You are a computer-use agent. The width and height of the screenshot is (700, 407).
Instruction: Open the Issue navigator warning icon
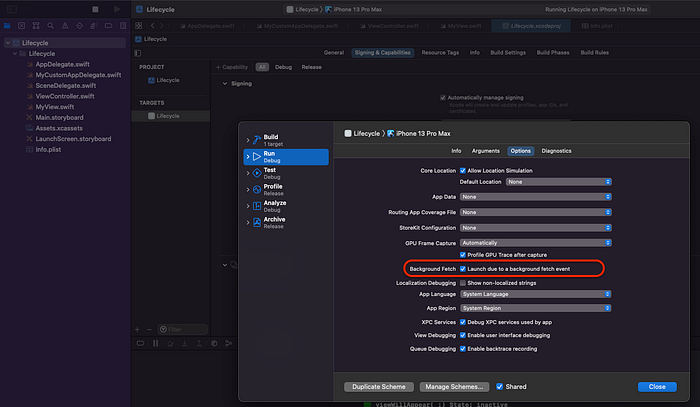click(65, 26)
